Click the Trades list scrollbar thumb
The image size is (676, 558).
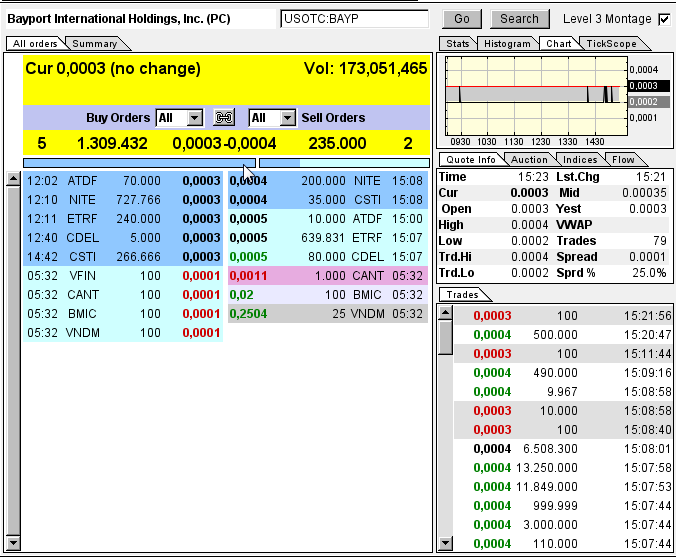point(445,338)
